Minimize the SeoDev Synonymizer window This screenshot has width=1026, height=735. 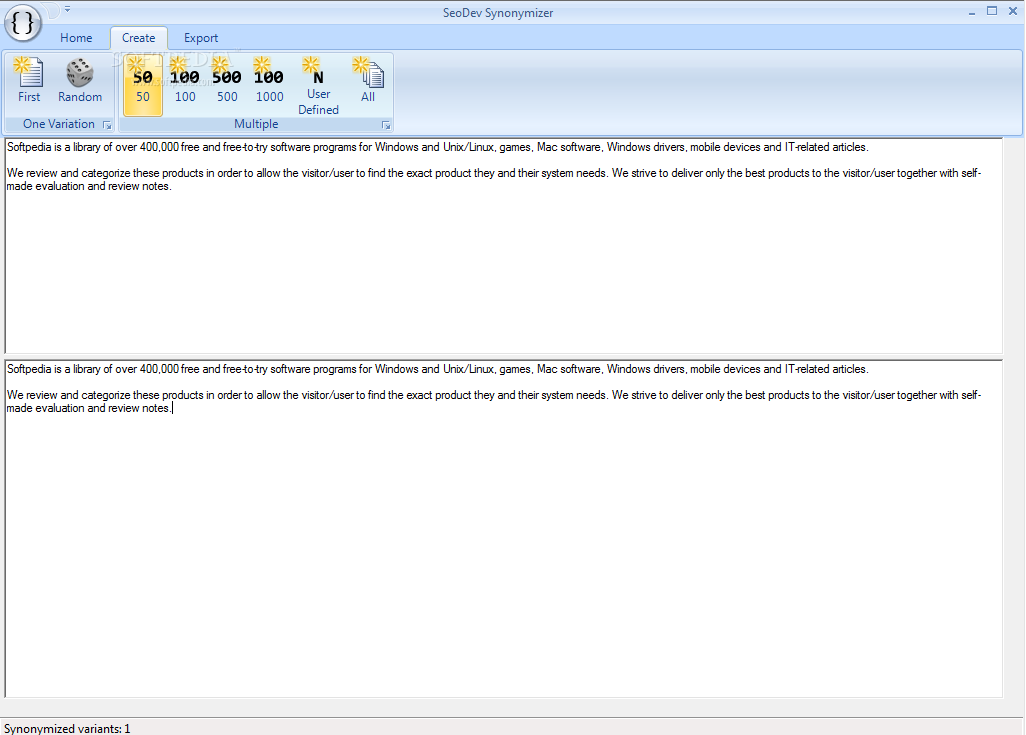pyautogui.click(x=972, y=12)
